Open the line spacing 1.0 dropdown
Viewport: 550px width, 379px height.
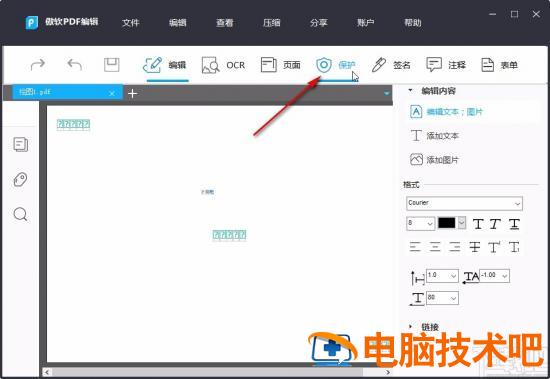coord(442,276)
